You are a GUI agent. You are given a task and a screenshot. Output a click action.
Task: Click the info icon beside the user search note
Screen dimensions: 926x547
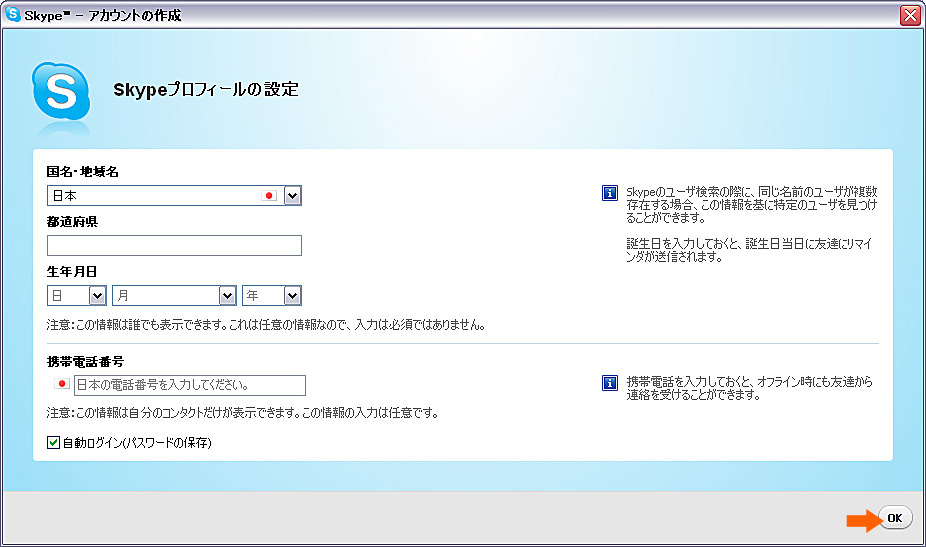click(609, 193)
